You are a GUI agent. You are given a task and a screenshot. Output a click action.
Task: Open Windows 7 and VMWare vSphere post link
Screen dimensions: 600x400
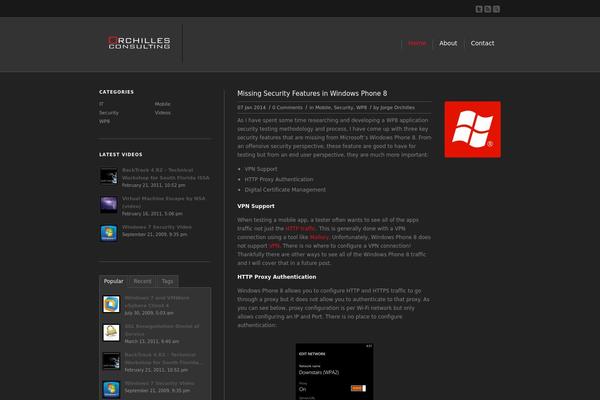(x=157, y=302)
